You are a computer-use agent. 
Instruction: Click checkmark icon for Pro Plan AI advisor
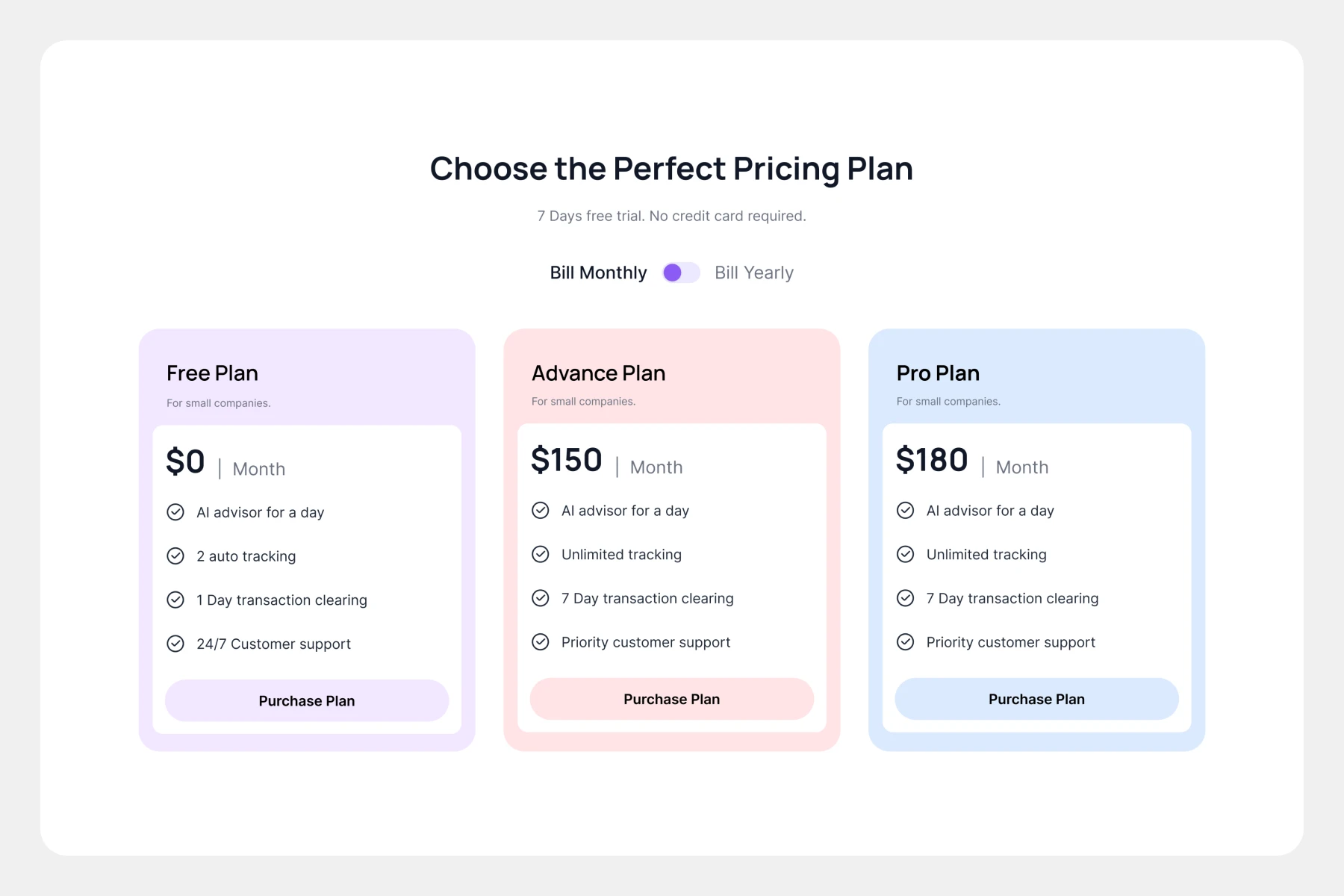[905, 511]
